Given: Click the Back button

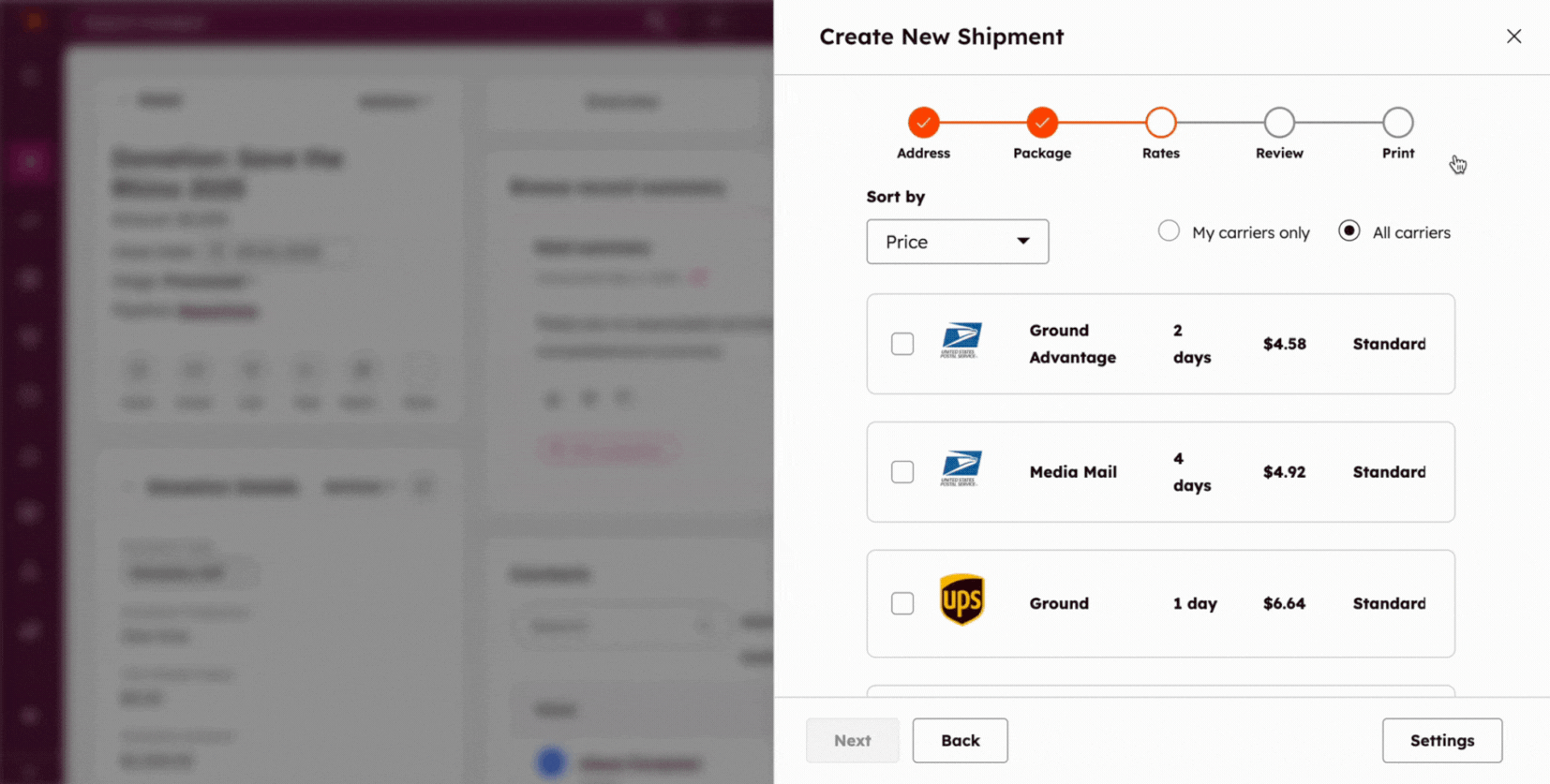Looking at the screenshot, I should click(x=960, y=740).
